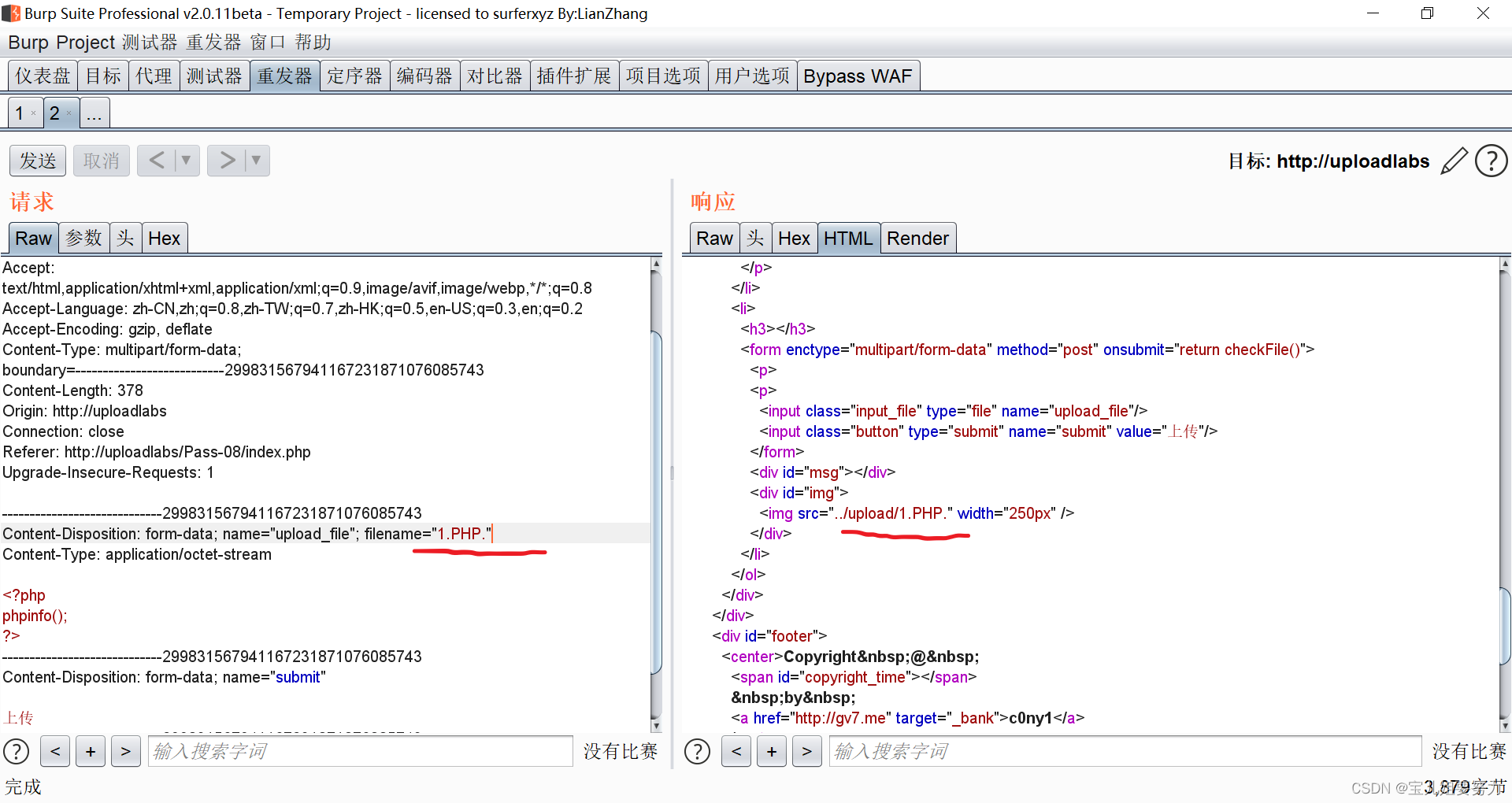Select response Render tab

tap(918, 238)
